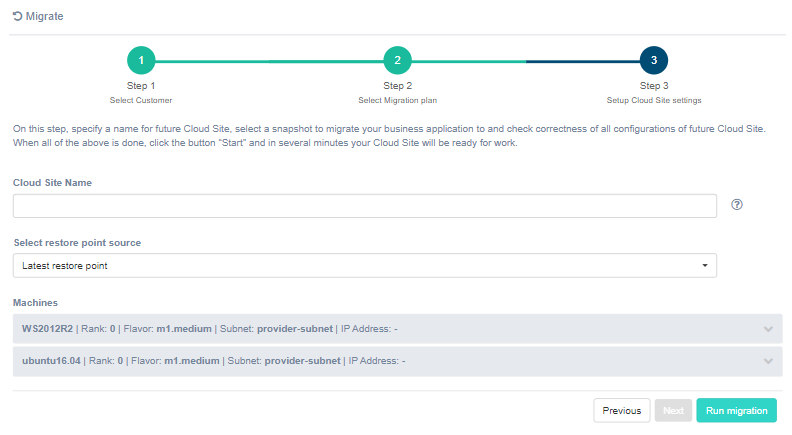Open the restore point source dropdown
This screenshot has height=435, width=792.
pos(364,266)
